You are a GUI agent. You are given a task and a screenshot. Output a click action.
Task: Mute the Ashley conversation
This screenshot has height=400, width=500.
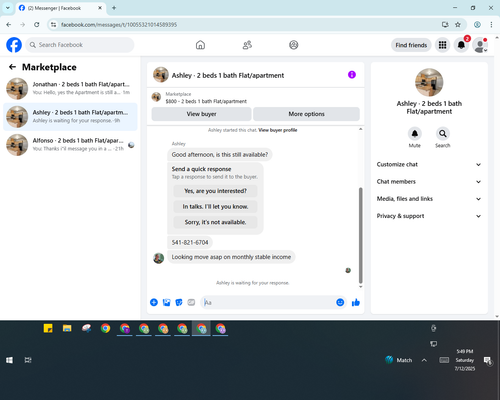click(x=415, y=134)
